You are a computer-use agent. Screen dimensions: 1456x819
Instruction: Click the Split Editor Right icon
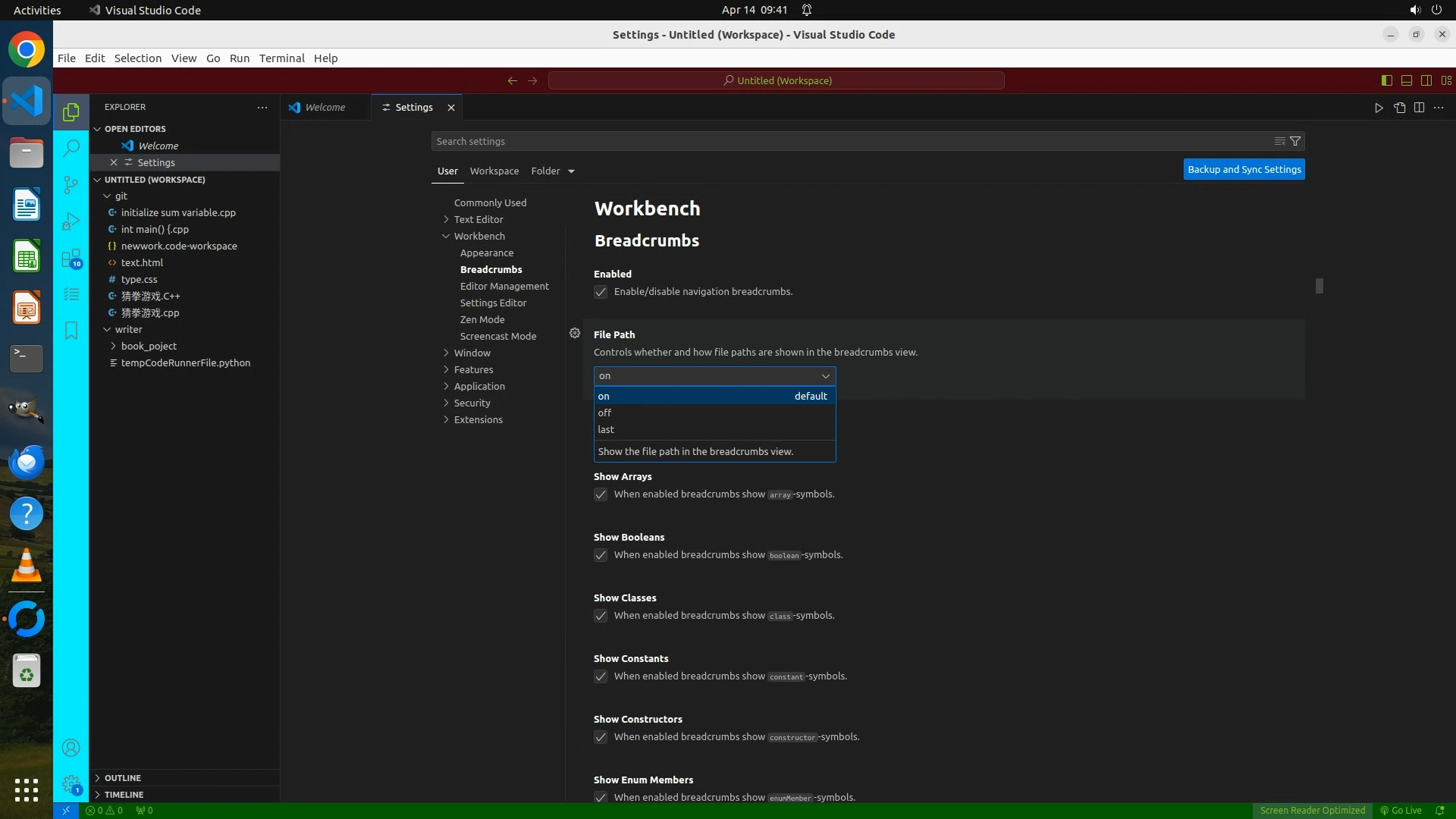pyautogui.click(x=1419, y=108)
